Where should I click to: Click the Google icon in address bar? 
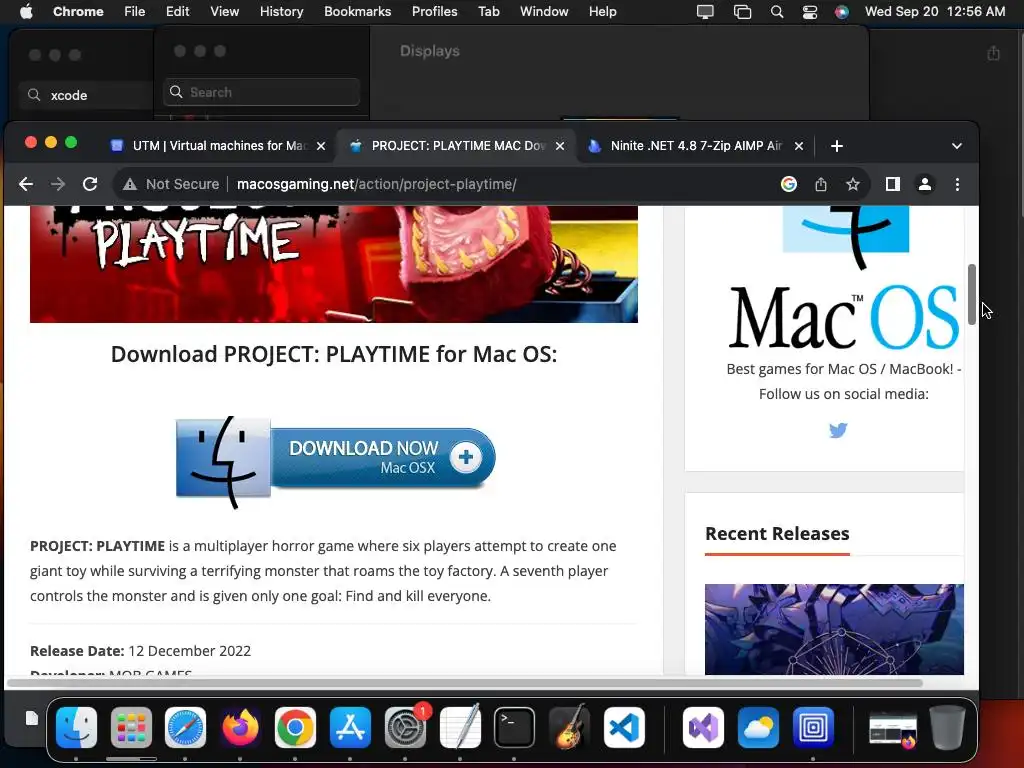(x=789, y=184)
